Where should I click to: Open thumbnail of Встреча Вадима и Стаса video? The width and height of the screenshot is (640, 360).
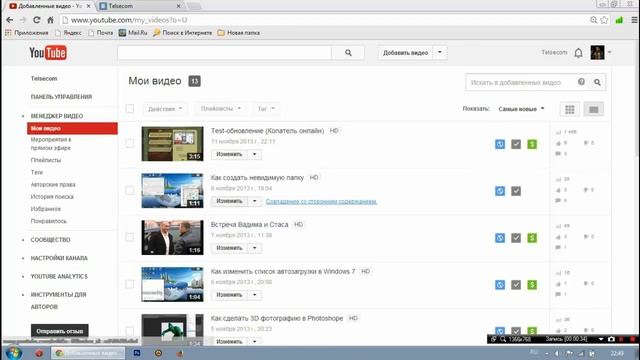click(172, 238)
